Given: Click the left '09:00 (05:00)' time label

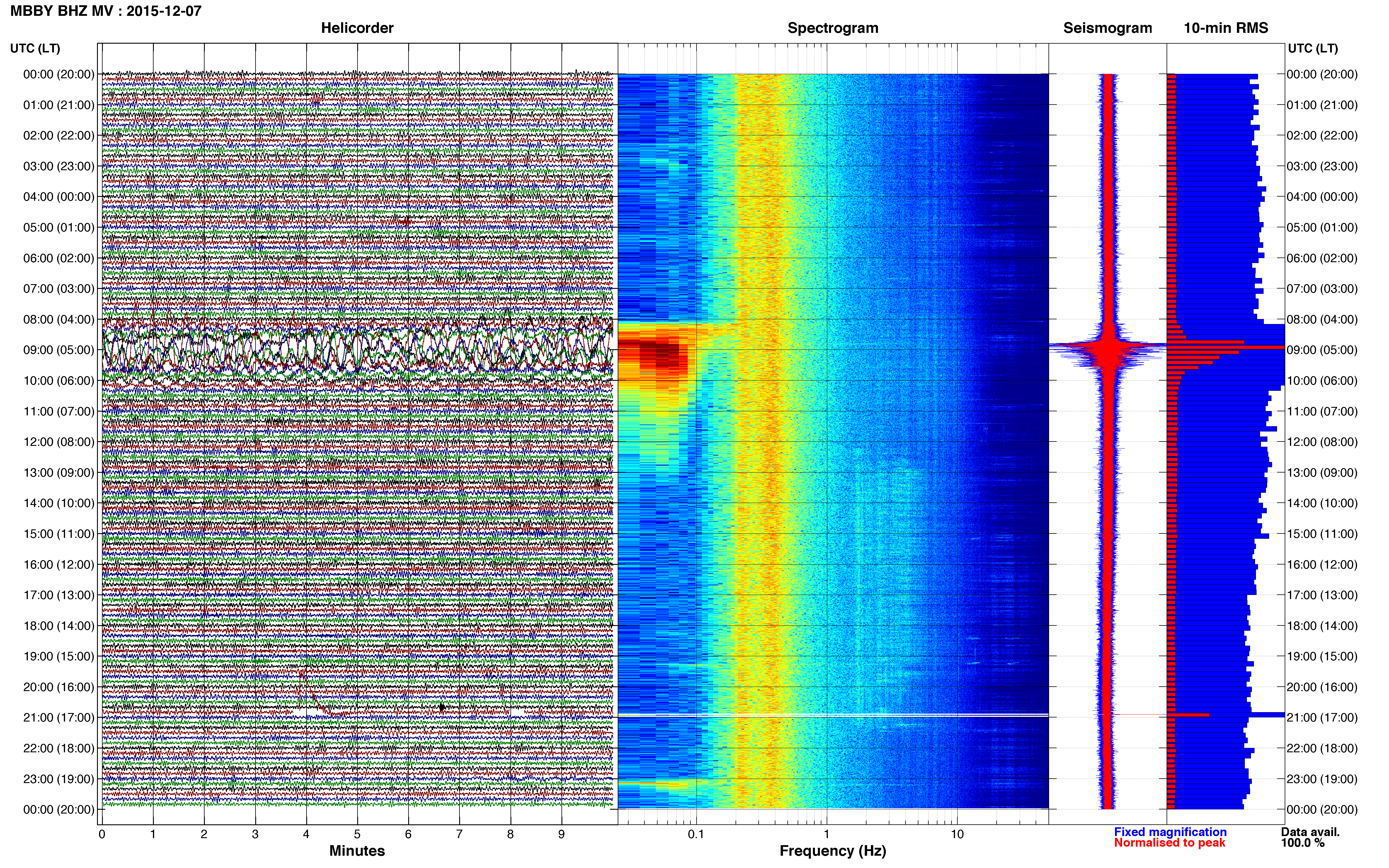Looking at the screenshot, I should click(59, 349).
